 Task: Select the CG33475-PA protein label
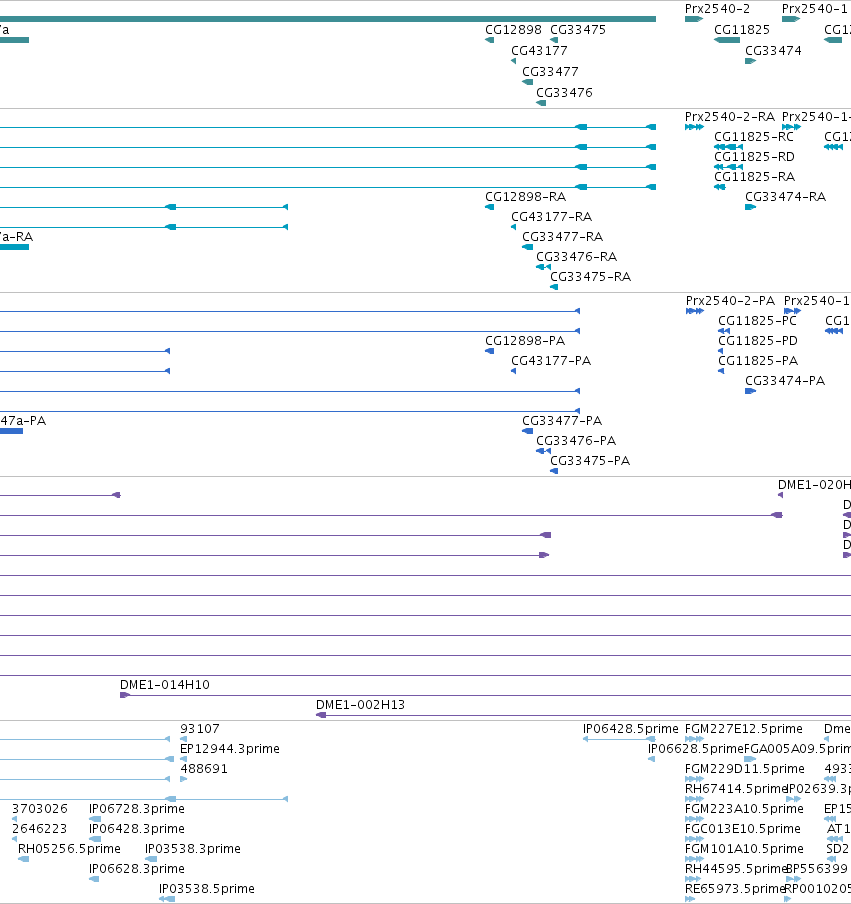coord(590,461)
